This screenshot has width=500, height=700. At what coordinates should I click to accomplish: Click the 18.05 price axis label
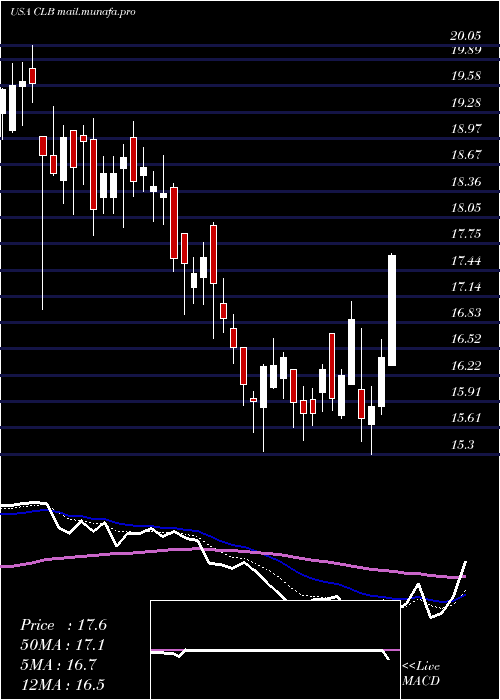coord(466,208)
